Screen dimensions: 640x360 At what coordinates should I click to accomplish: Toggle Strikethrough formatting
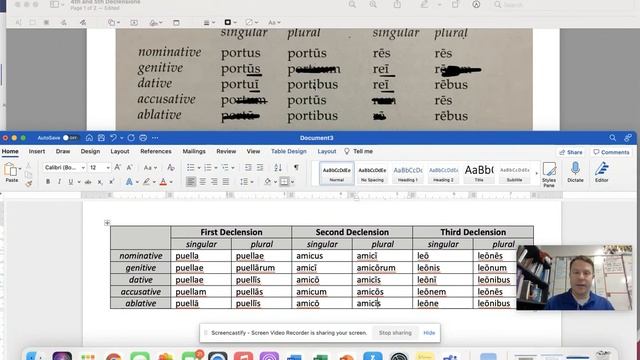coord(88,182)
